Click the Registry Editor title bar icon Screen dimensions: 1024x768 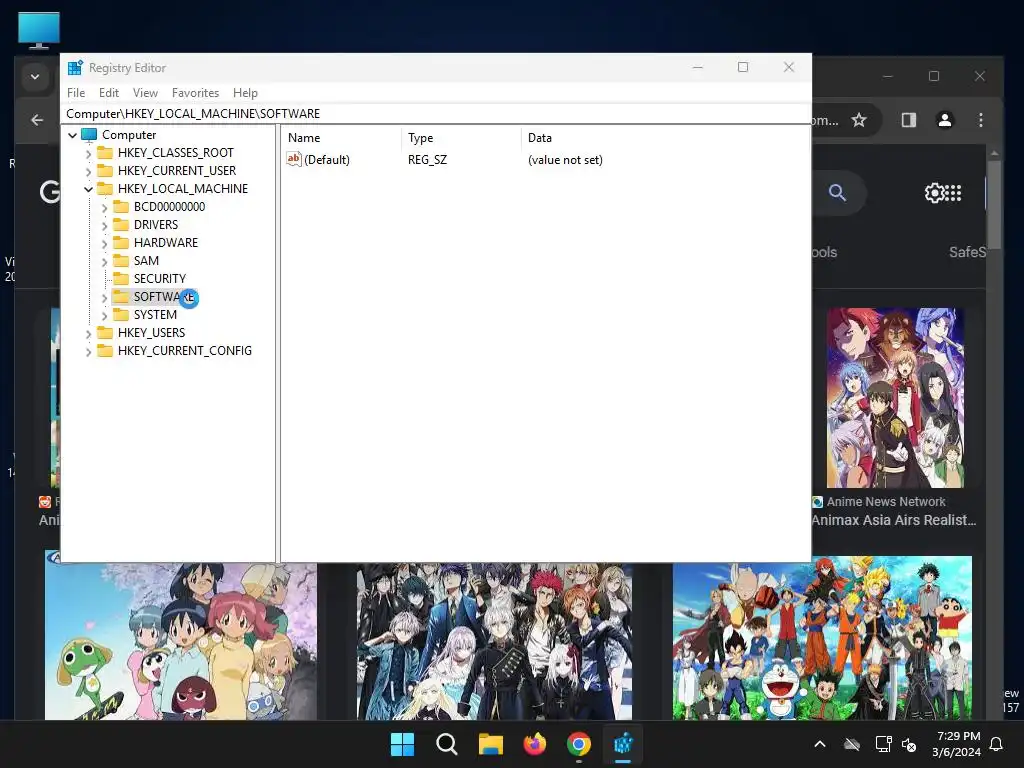coord(75,68)
